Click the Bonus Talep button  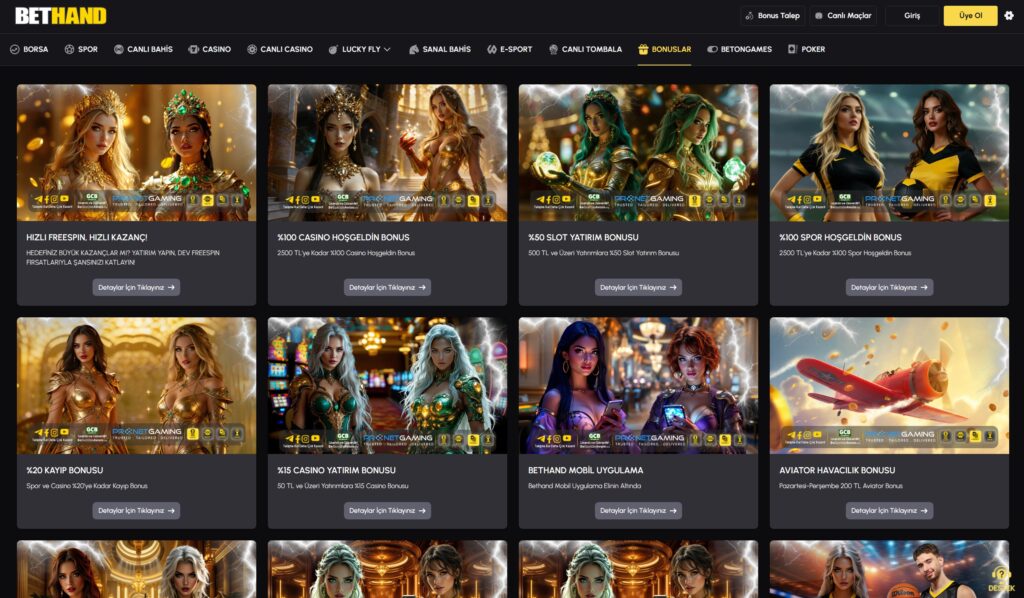pos(773,16)
